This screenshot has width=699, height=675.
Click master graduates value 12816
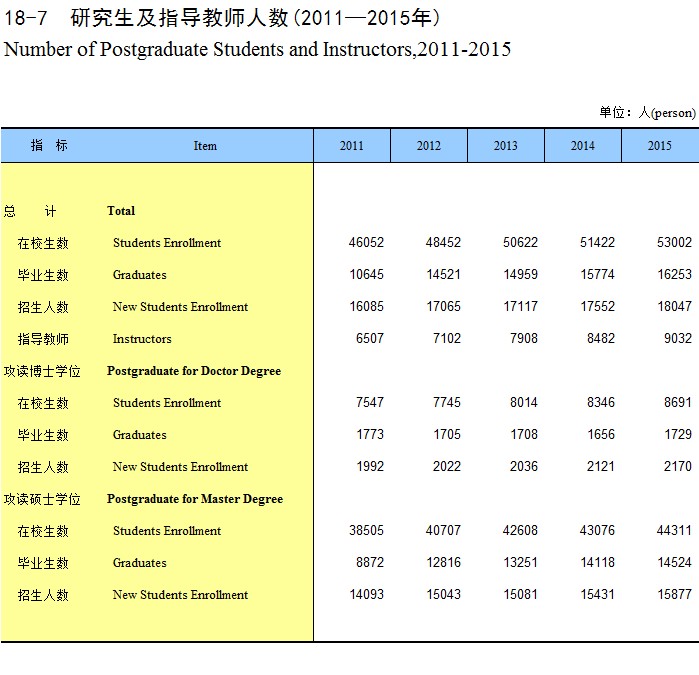444,562
